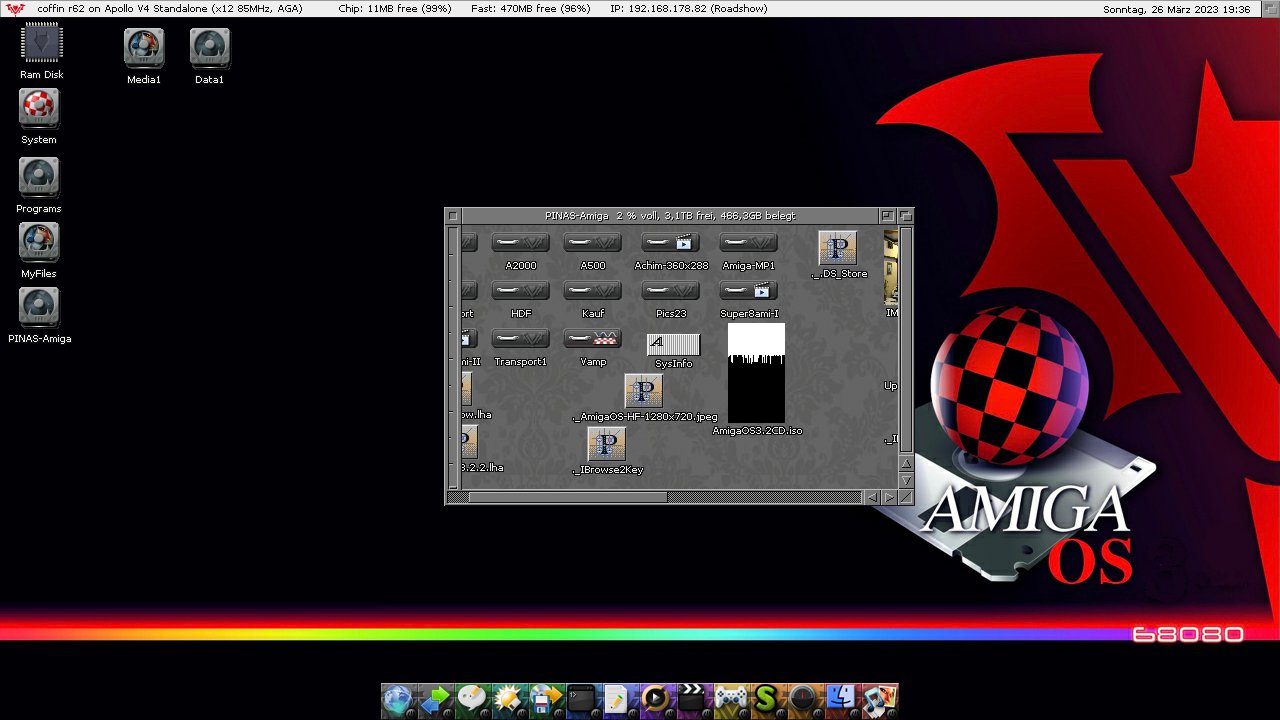
Task: Open the music and photos dock icon
Action: (879, 700)
